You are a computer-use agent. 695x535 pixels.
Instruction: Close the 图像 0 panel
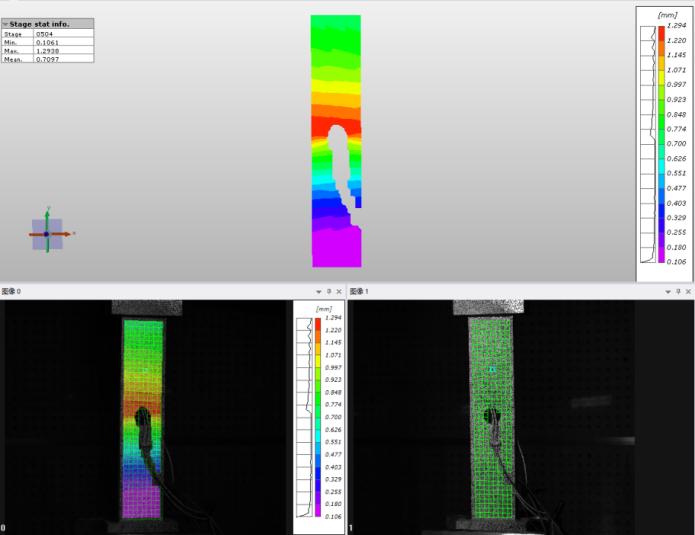(x=339, y=291)
